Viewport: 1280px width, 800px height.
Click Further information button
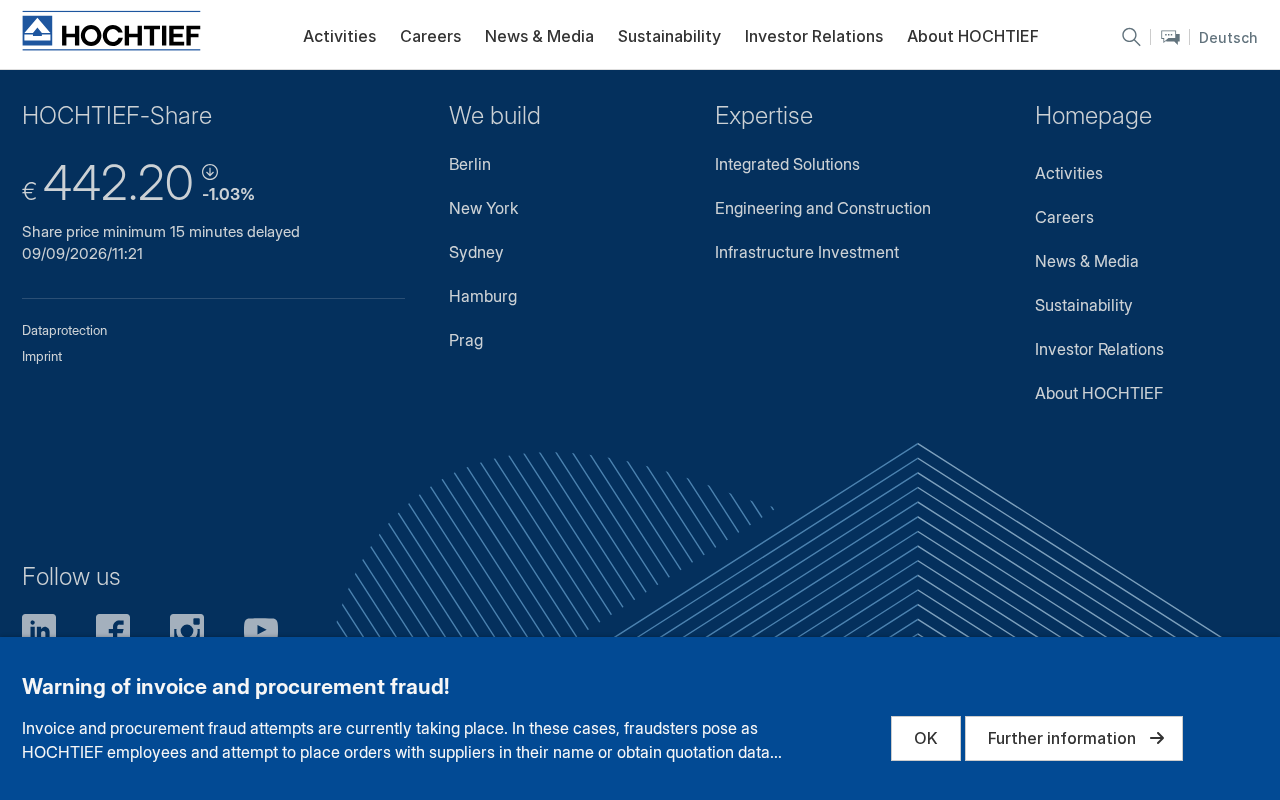click(1074, 738)
